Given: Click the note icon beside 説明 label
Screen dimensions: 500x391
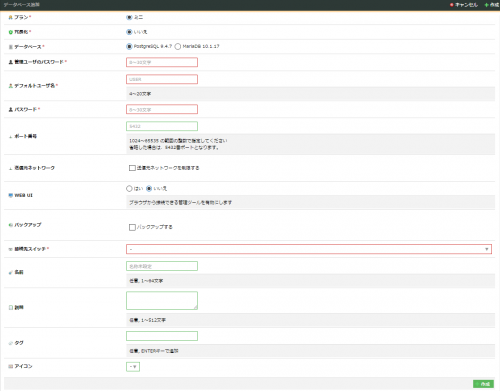Looking at the screenshot, I should point(10,307).
